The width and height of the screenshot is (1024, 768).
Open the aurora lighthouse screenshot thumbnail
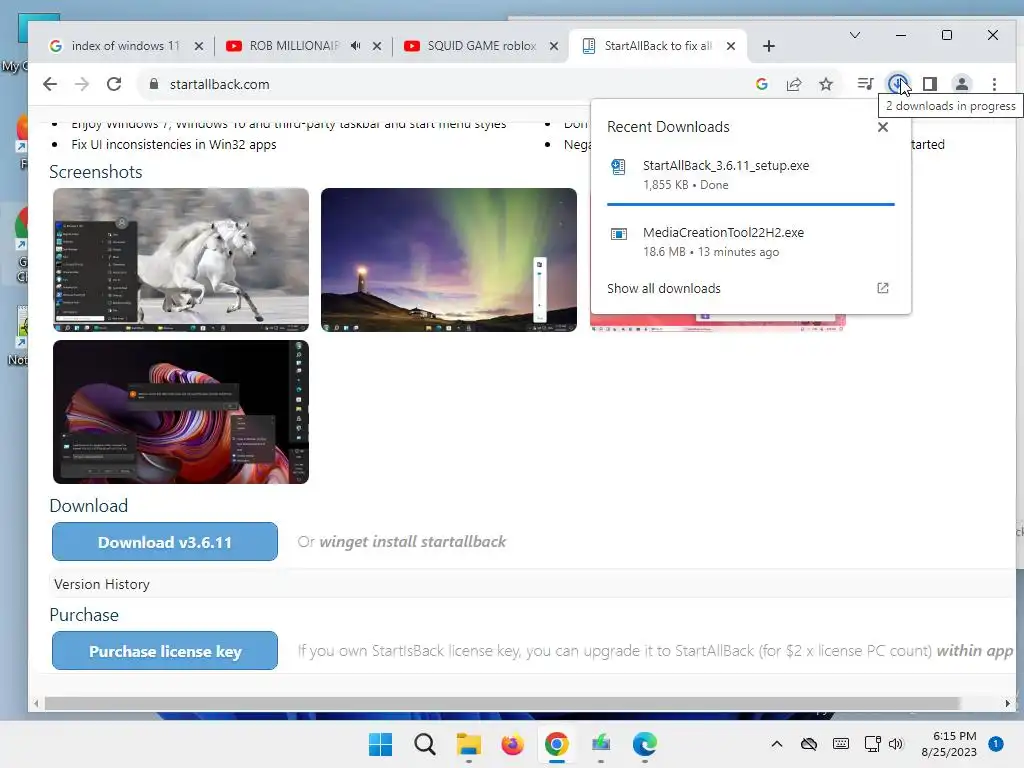(449, 260)
